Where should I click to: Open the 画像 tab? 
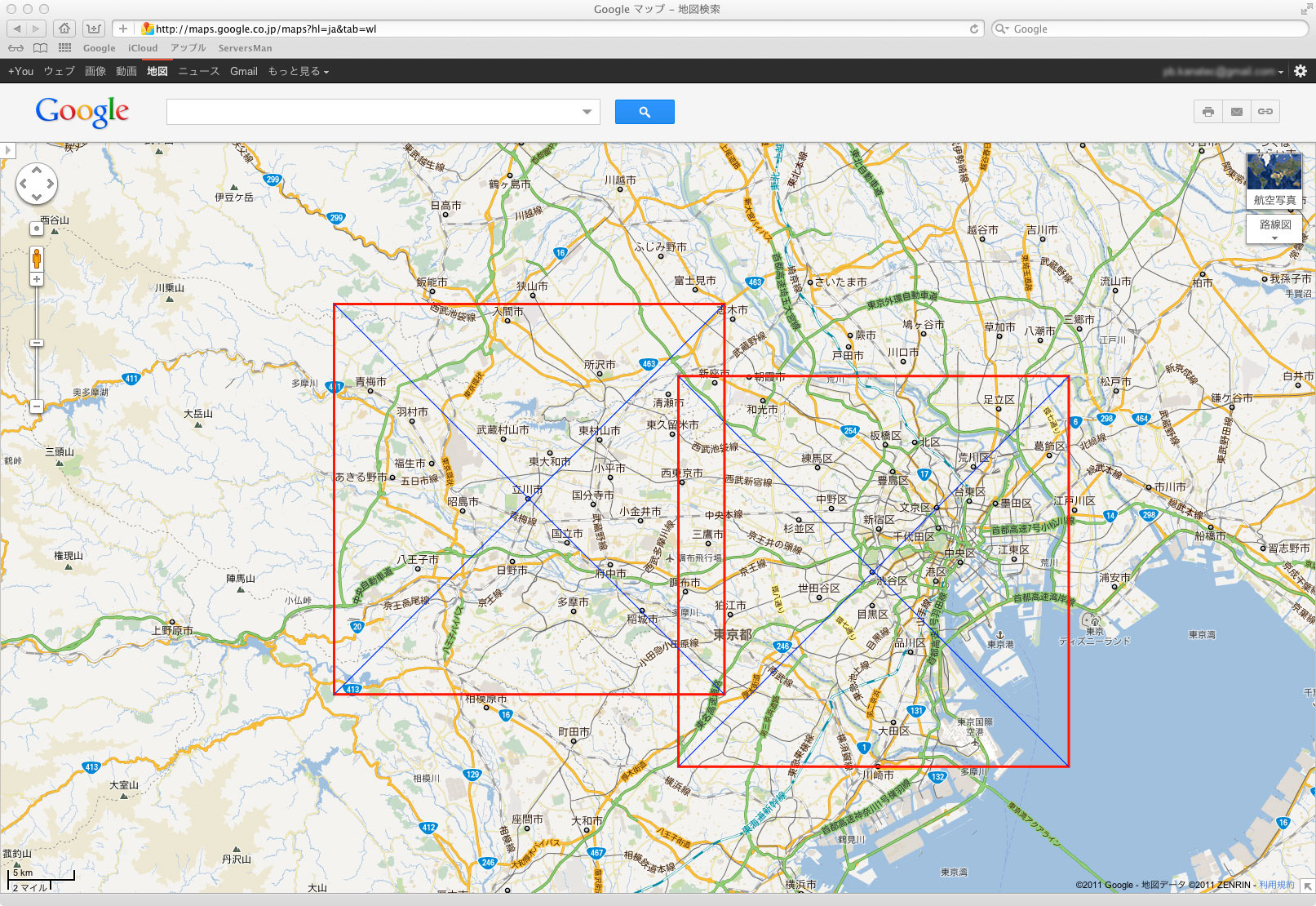pos(95,71)
